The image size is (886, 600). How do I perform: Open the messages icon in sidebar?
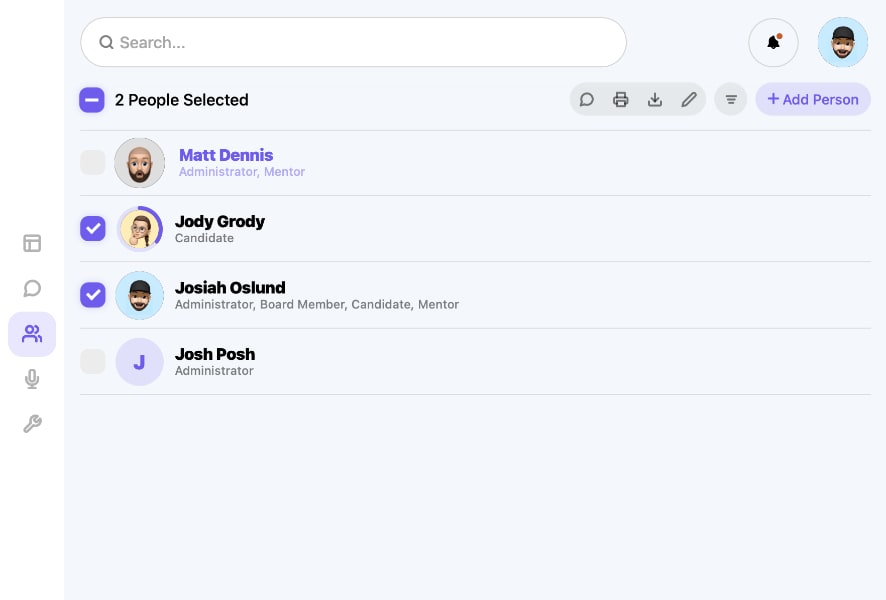[x=32, y=288]
